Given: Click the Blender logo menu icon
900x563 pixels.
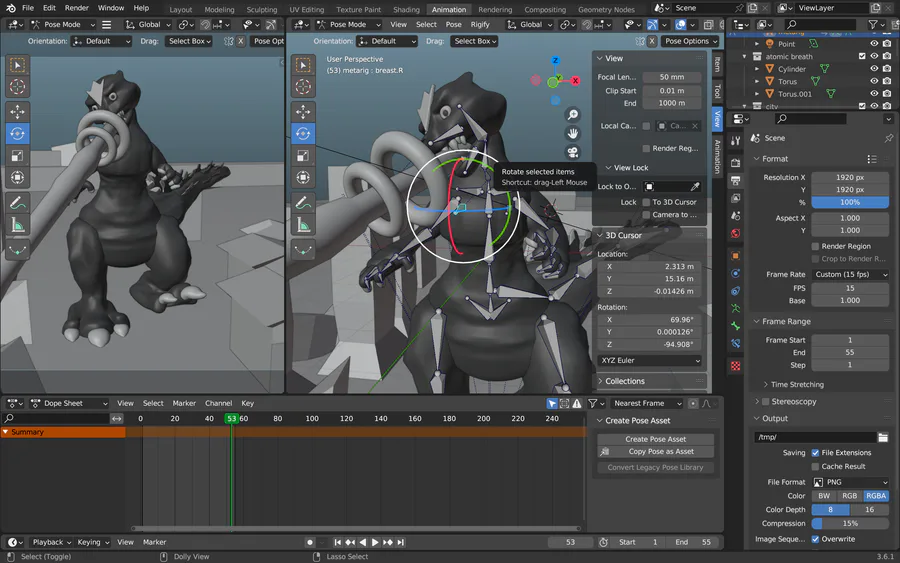Looking at the screenshot, I should 11,8.
